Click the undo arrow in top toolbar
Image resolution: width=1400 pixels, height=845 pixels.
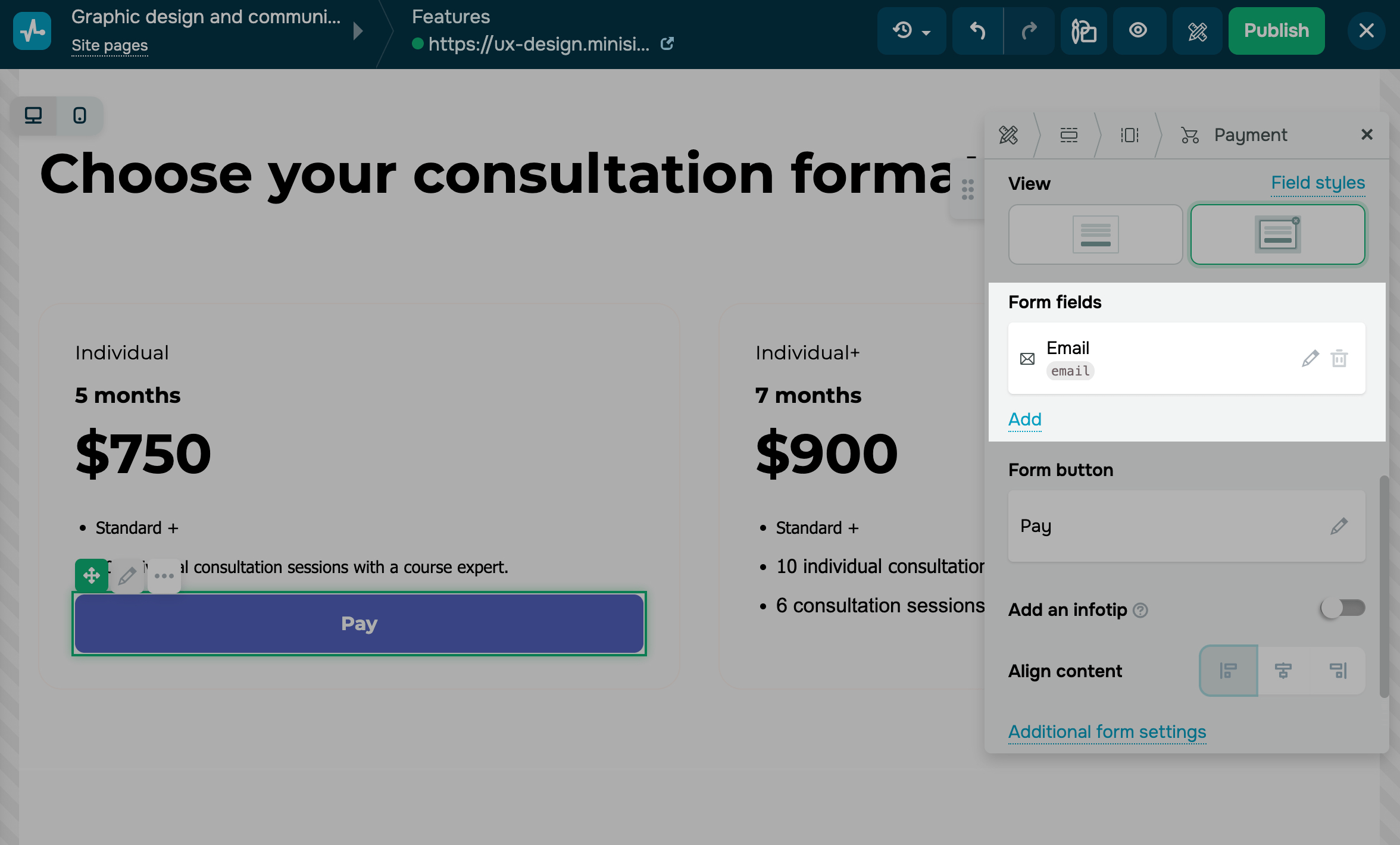click(977, 31)
